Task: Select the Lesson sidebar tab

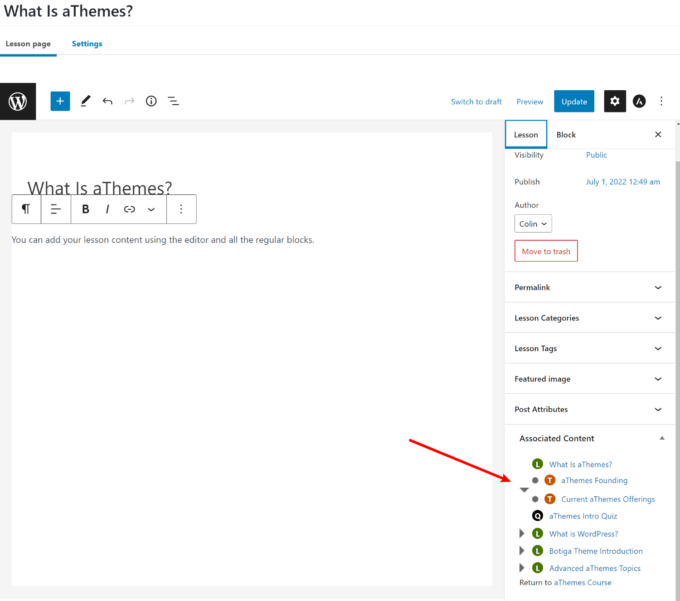Action: tap(526, 134)
